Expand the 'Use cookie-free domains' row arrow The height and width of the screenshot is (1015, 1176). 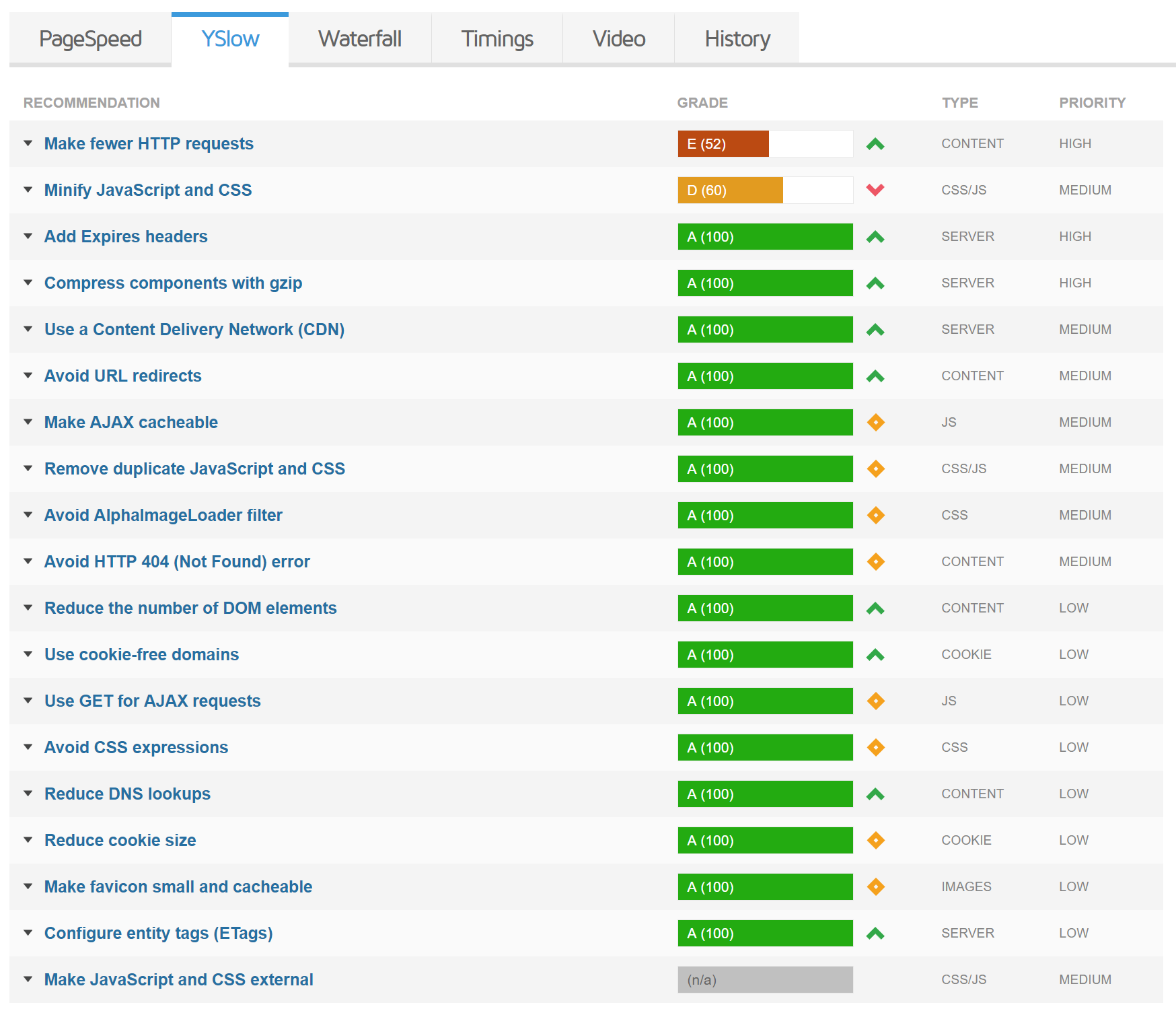(28, 654)
